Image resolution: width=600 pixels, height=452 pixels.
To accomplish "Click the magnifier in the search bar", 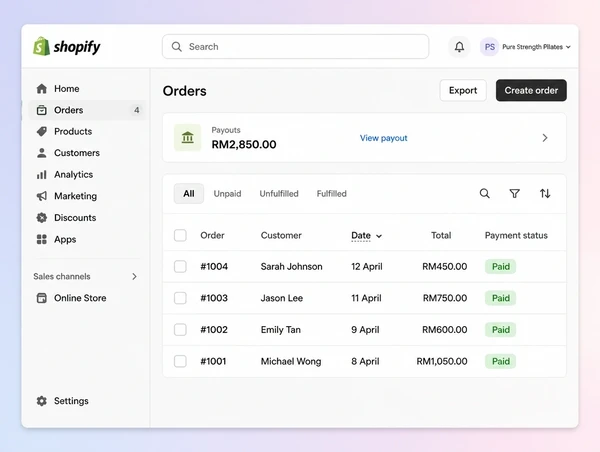I will click(x=176, y=47).
